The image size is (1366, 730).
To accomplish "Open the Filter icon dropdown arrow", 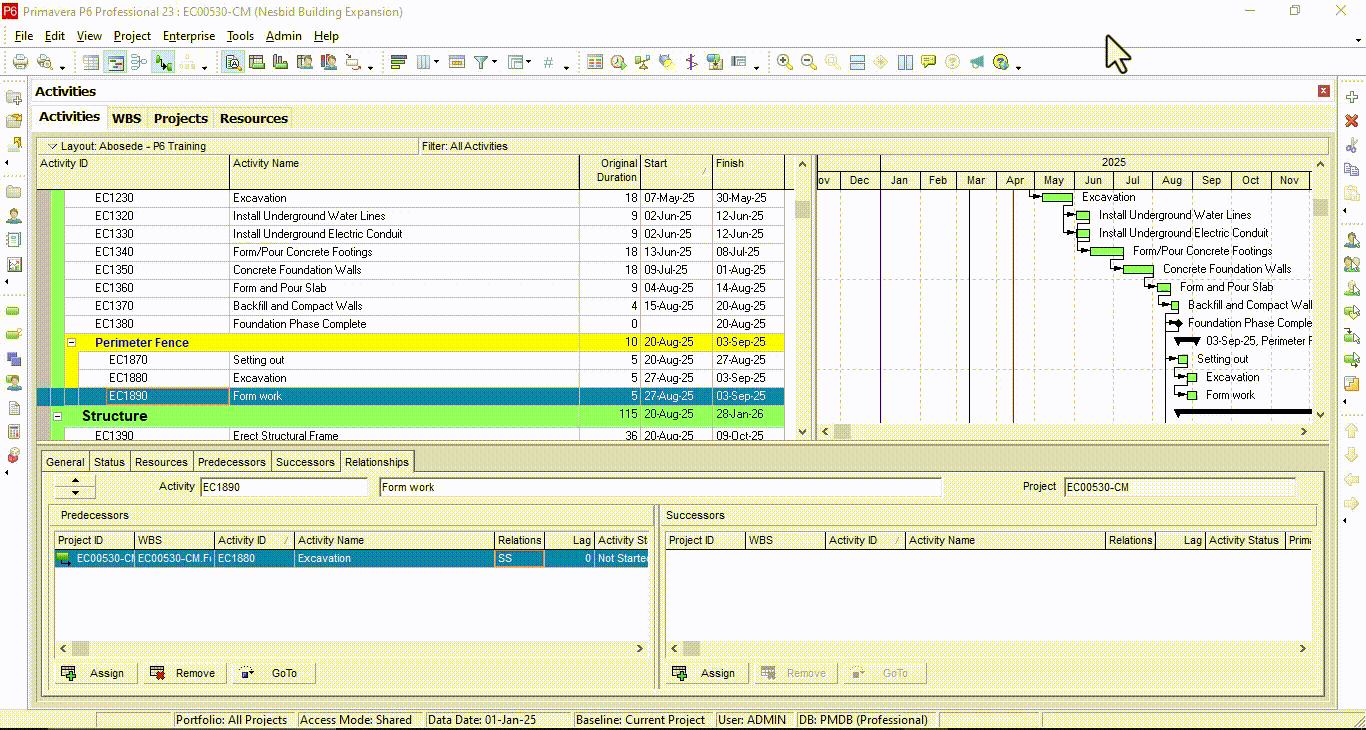I will click(494, 63).
